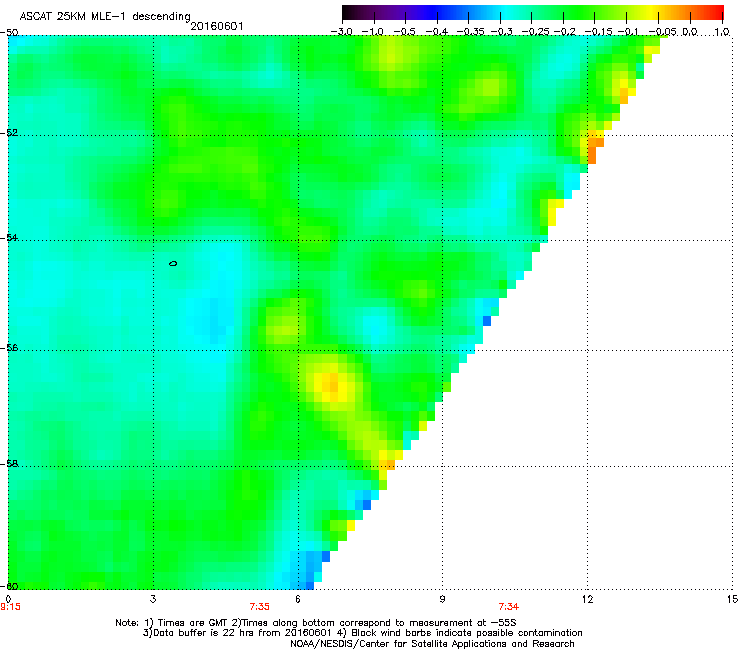The image size is (740, 650).
Task: Click the -0.15 colorbar label
Action: (x=598, y=32)
